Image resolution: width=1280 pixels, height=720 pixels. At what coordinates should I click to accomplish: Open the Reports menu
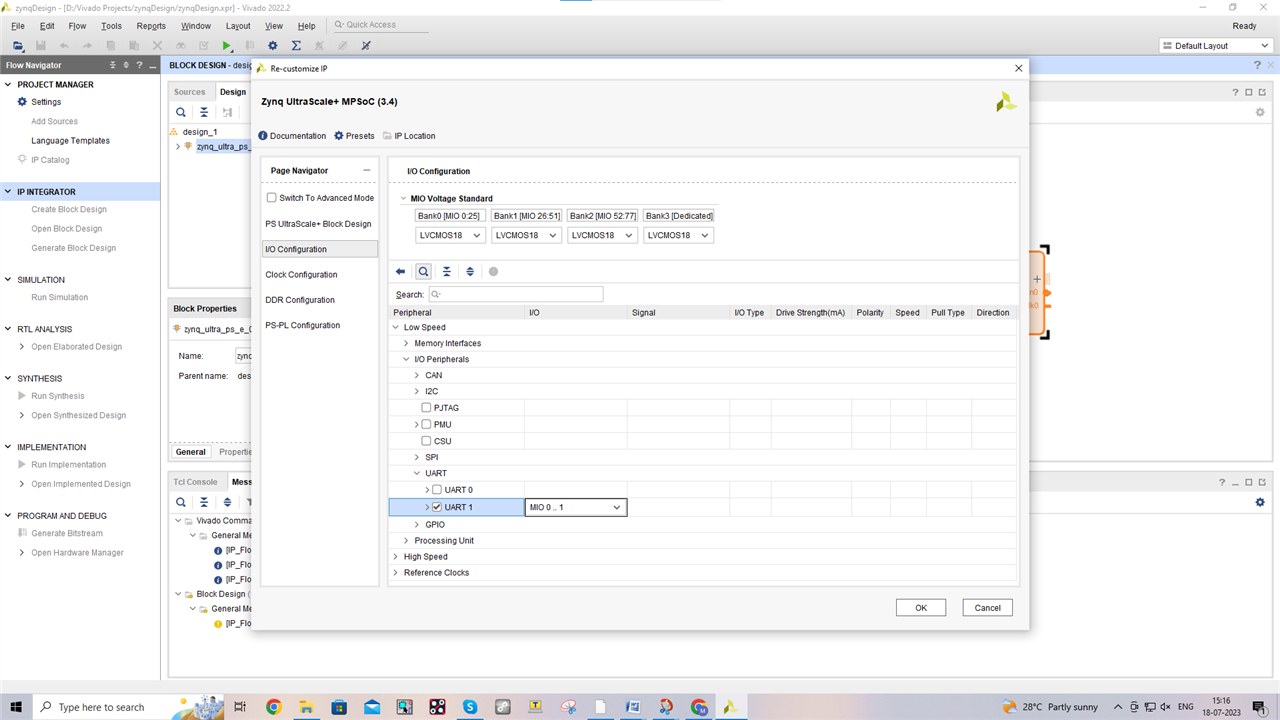pos(151,26)
